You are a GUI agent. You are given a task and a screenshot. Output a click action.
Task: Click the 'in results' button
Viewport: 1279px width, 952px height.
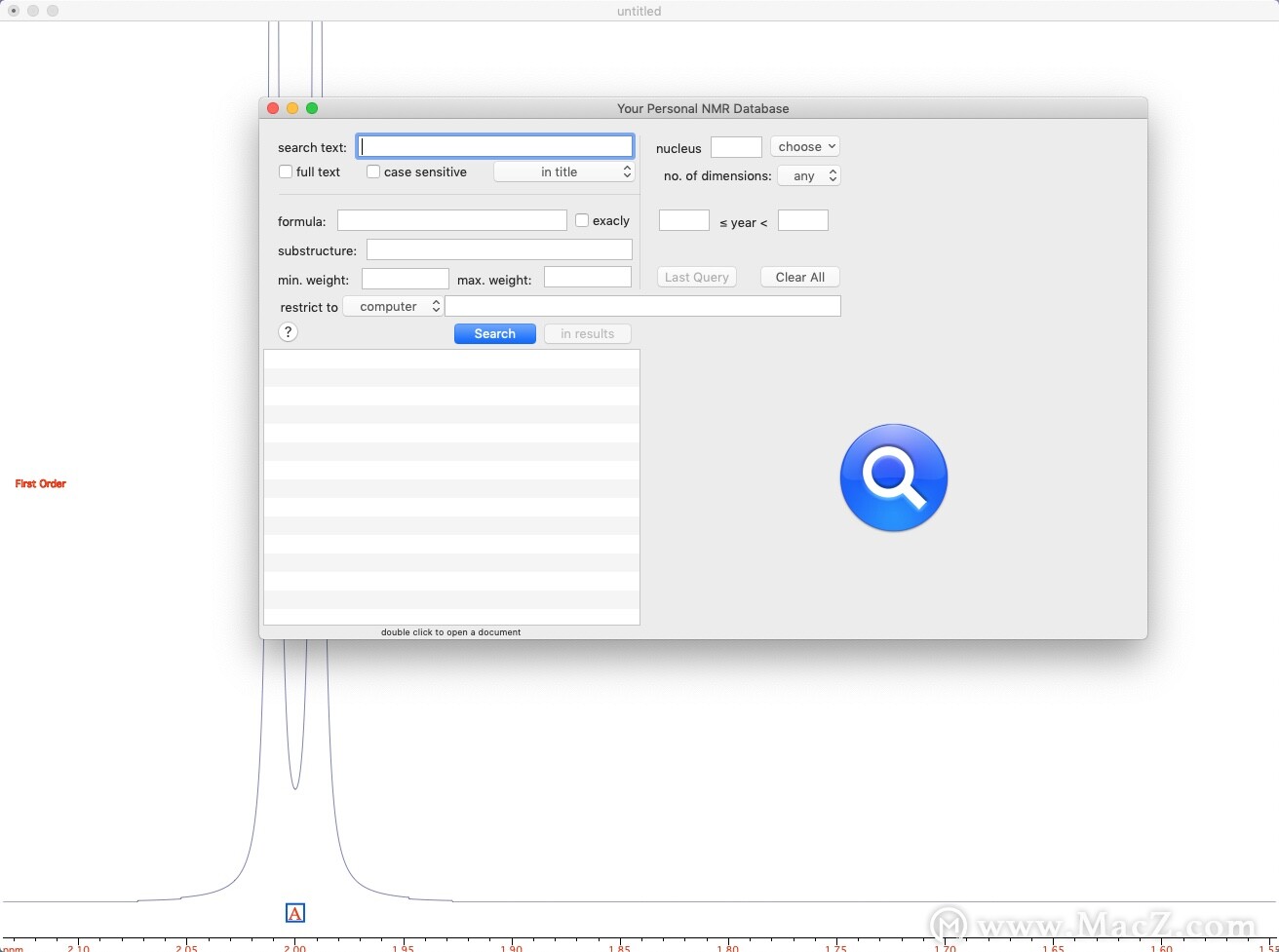point(588,333)
